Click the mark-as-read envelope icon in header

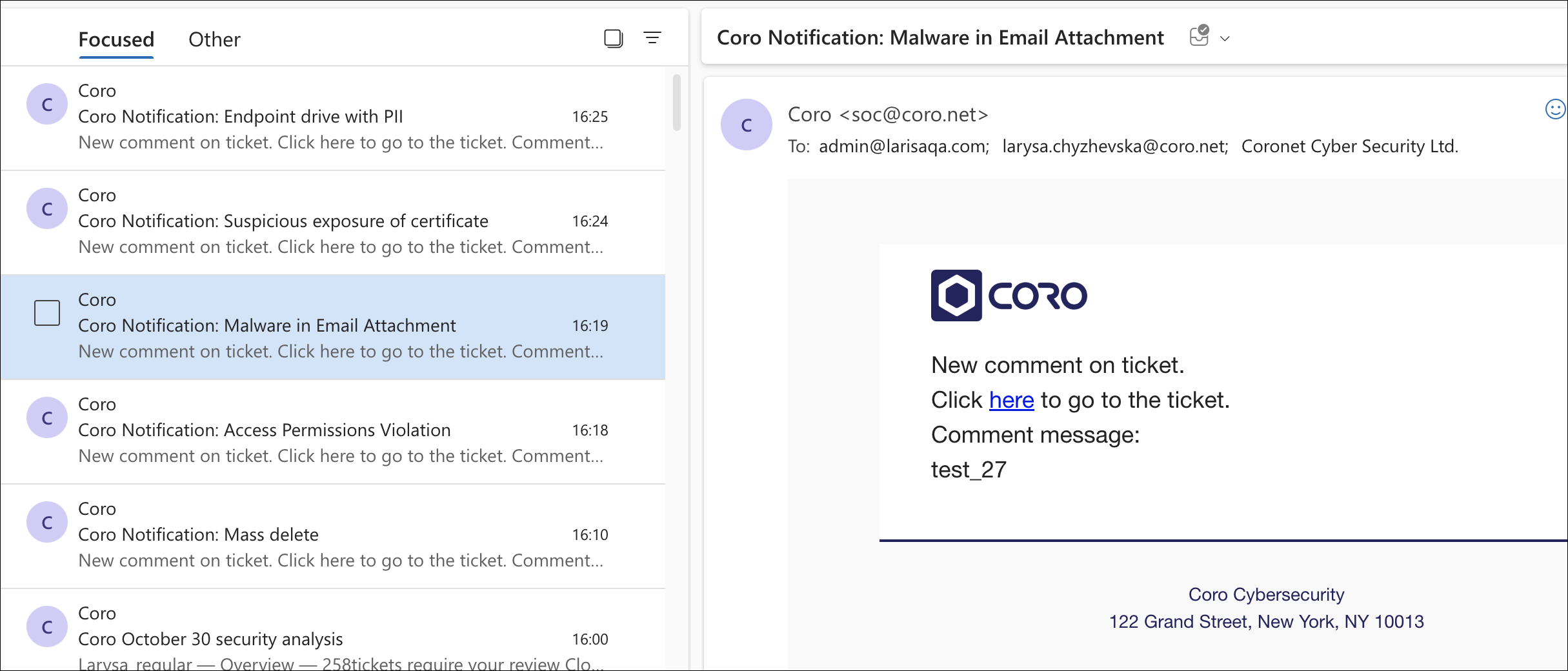pyautogui.click(x=1199, y=36)
